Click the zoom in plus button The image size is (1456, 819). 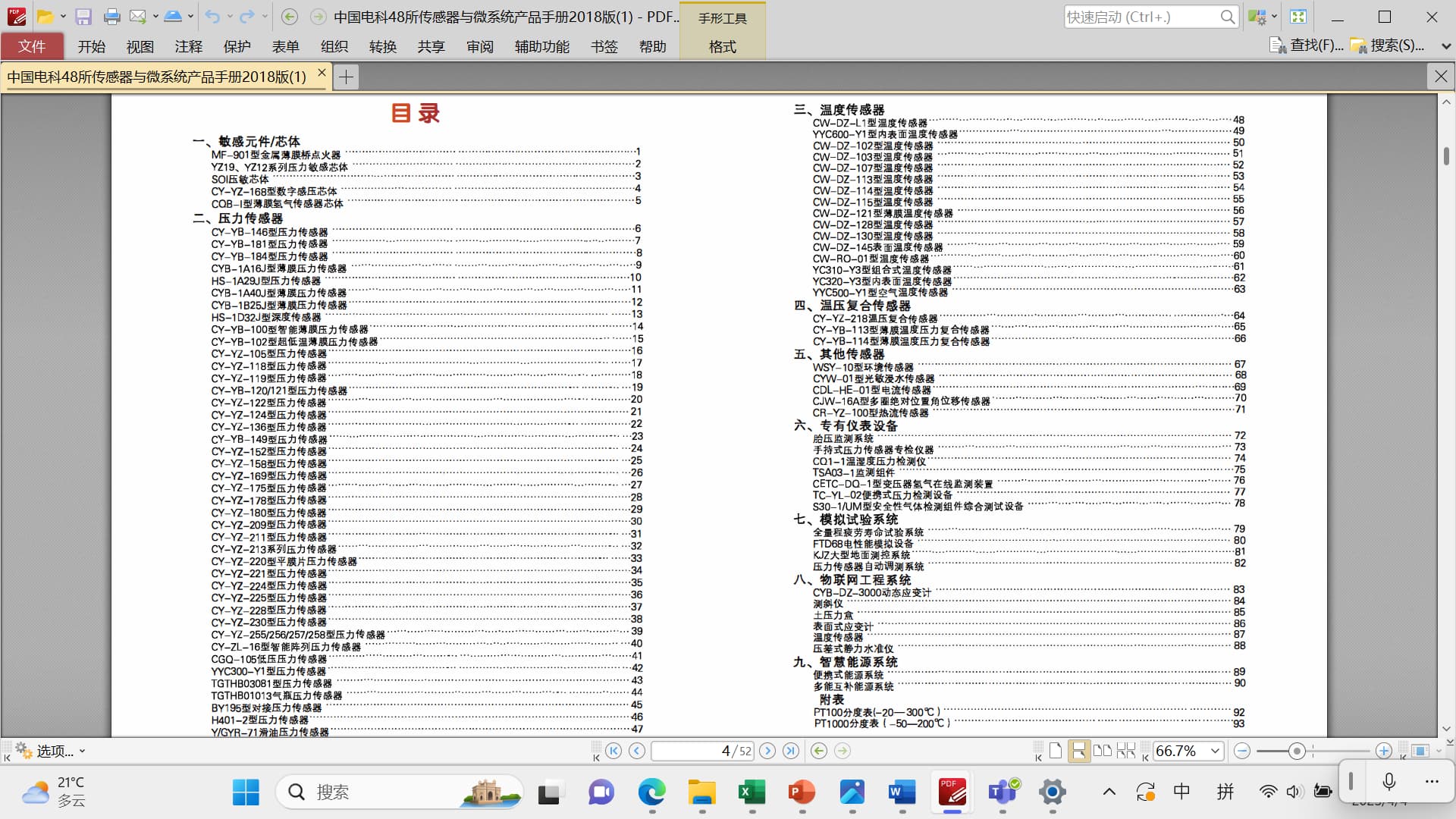(1383, 751)
